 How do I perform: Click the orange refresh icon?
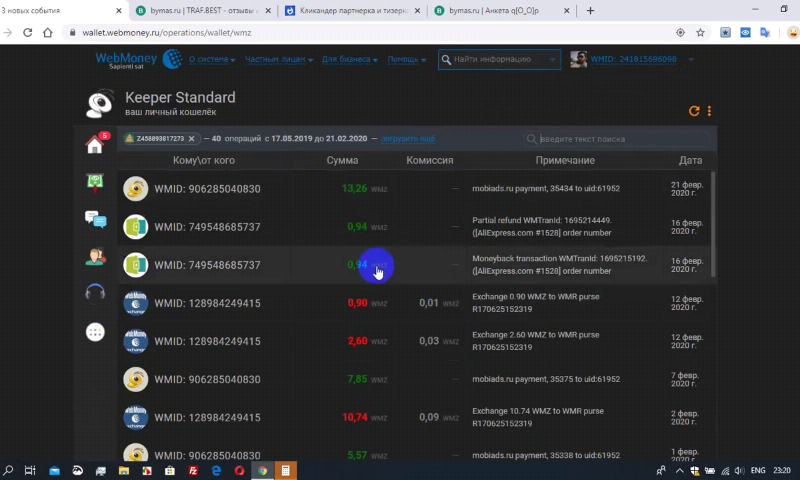click(x=694, y=111)
